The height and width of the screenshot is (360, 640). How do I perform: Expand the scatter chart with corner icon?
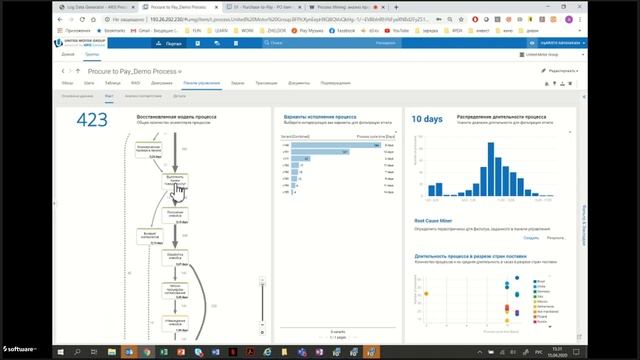(x=579, y=337)
